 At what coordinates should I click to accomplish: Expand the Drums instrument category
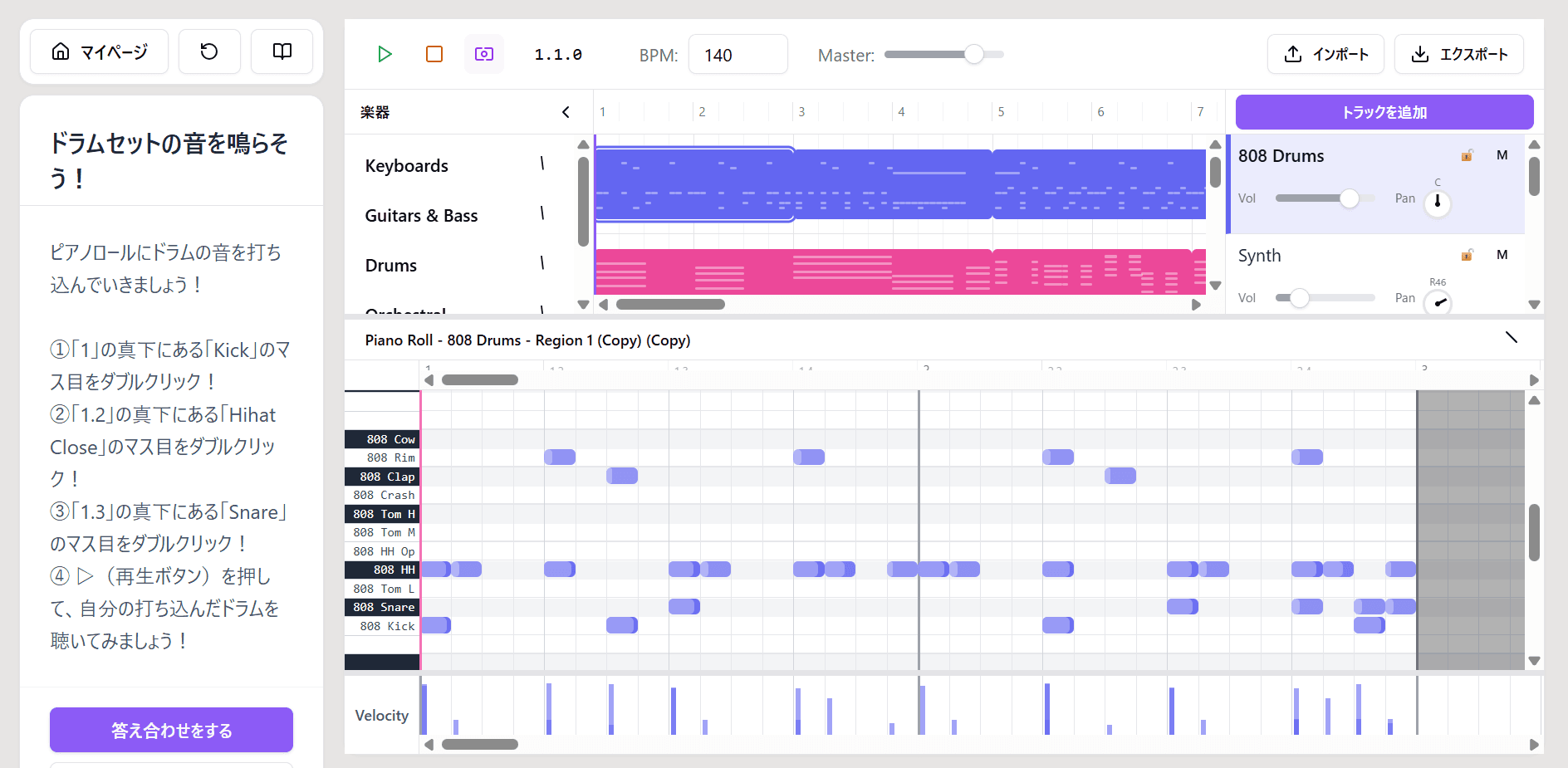point(542,263)
